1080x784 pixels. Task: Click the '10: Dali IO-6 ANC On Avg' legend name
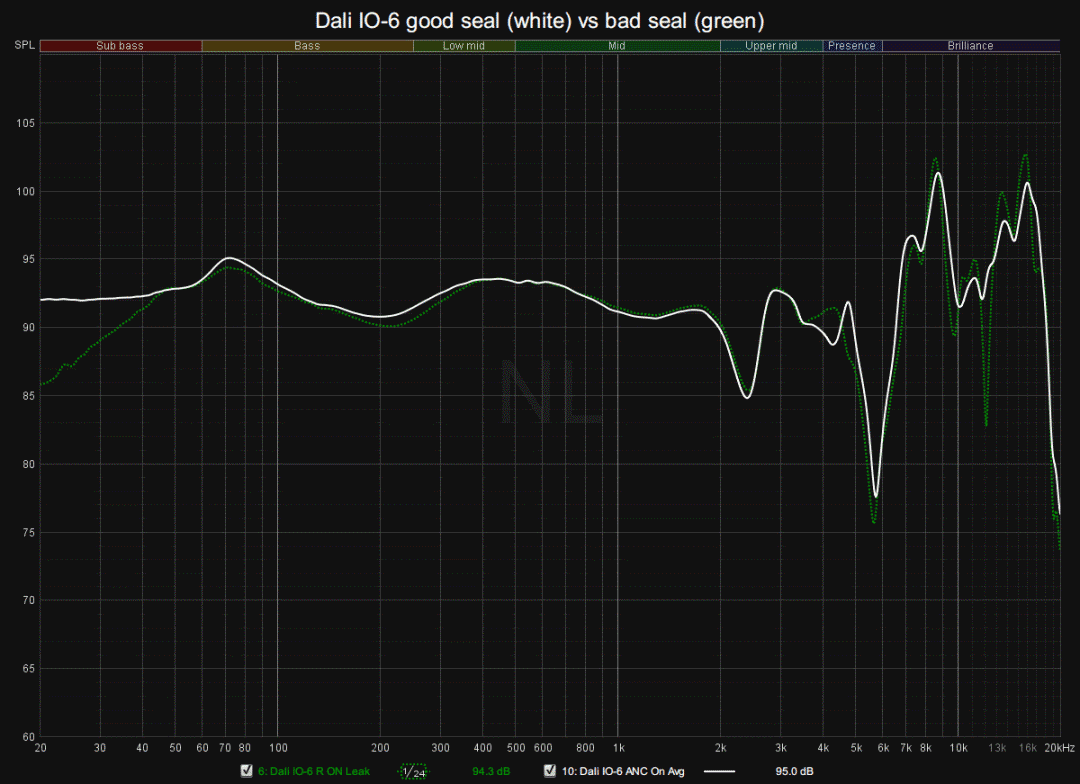click(x=623, y=771)
